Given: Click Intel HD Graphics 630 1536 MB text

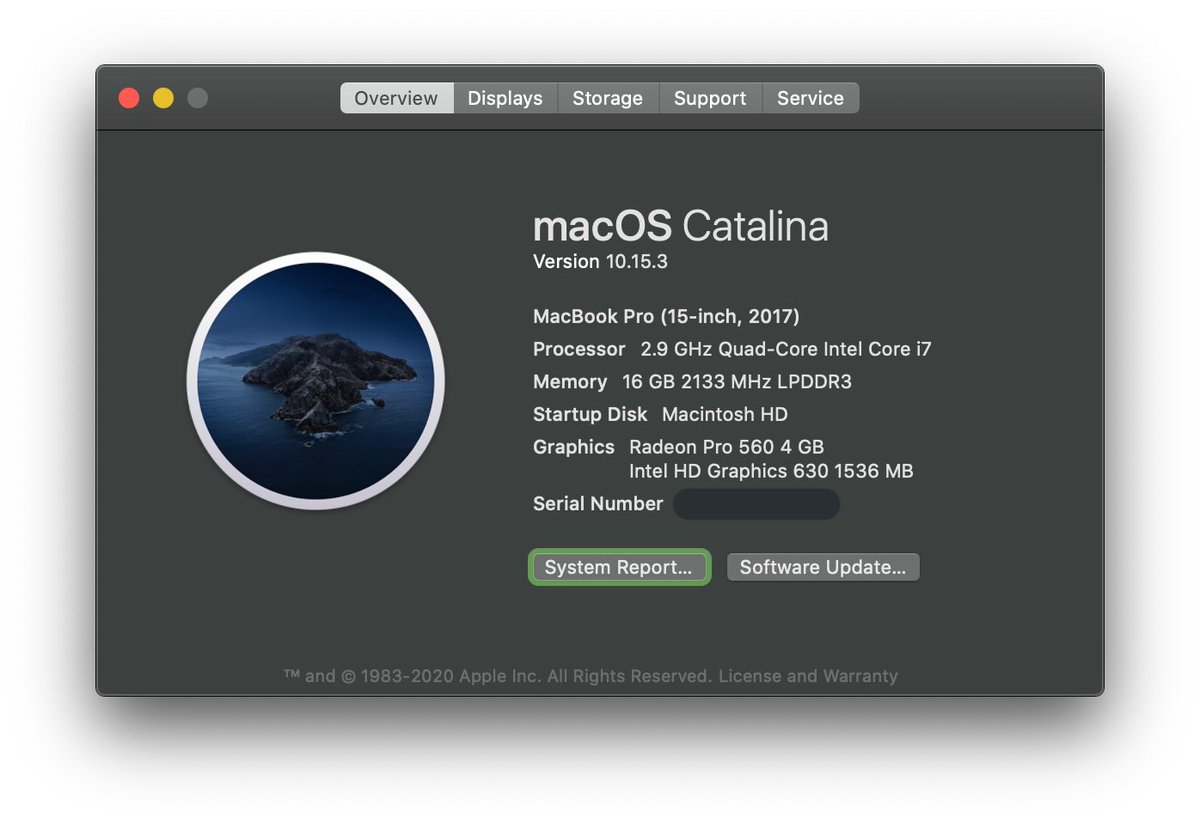Looking at the screenshot, I should 771,471.
